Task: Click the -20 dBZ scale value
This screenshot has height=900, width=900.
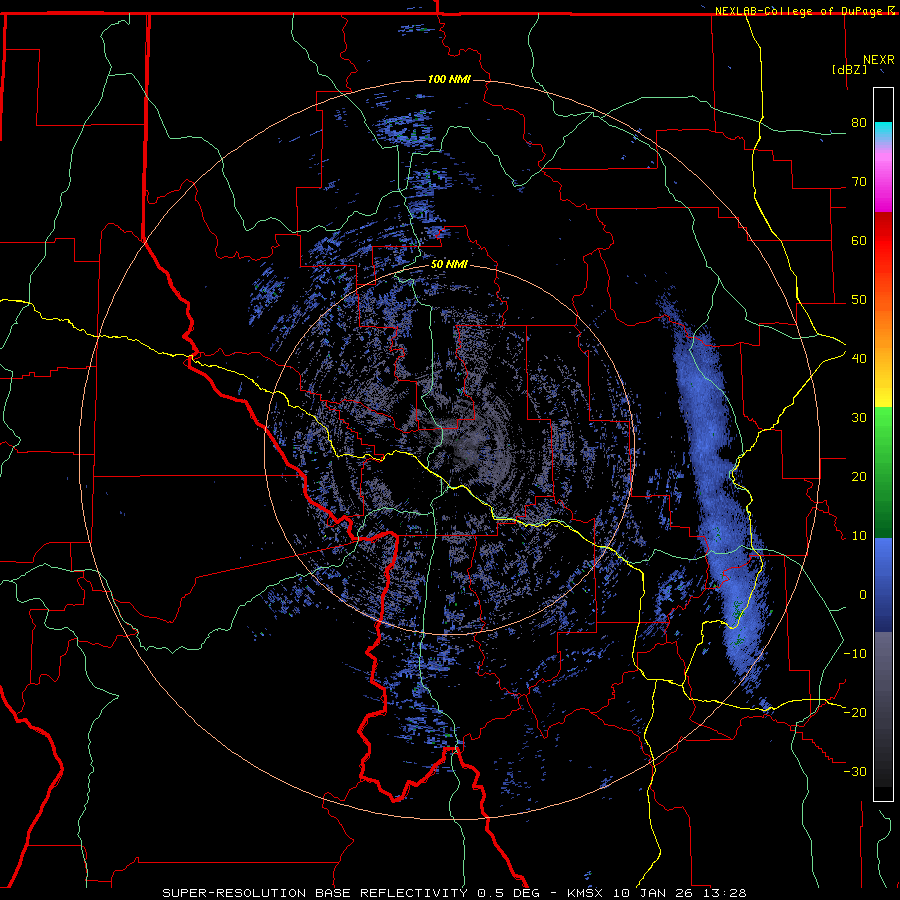Action: pos(855,712)
